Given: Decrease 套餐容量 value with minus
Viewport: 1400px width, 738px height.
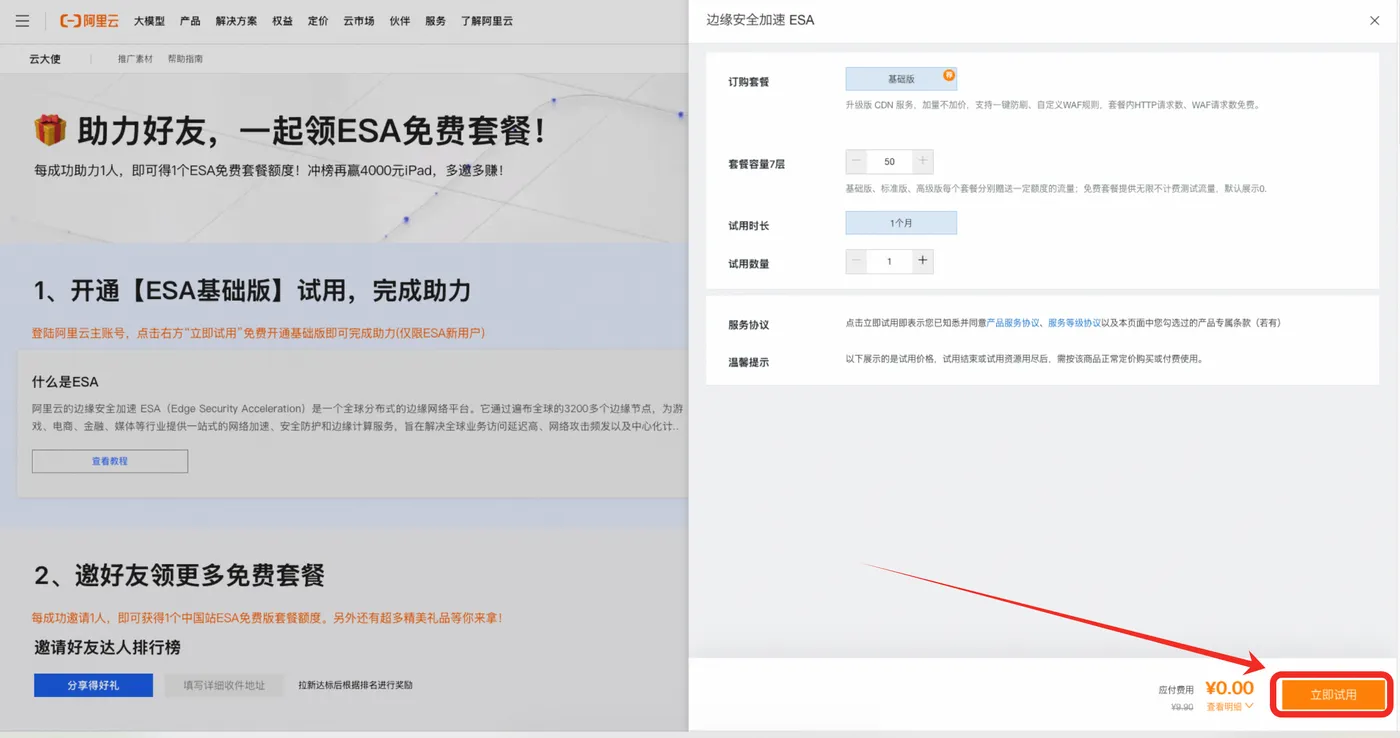Looking at the screenshot, I should click(x=856, y=161).
